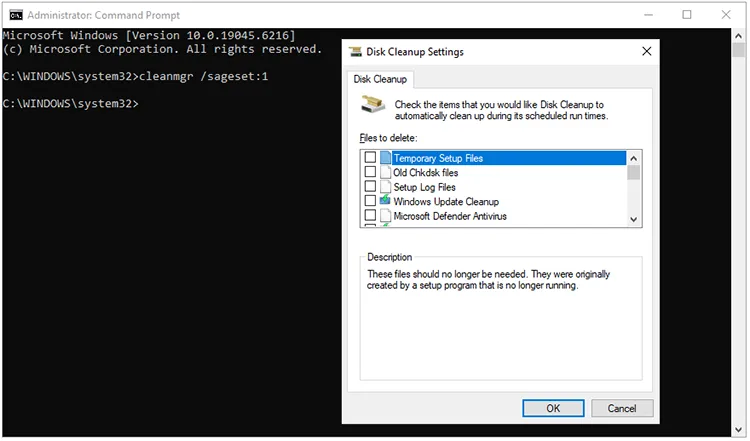
Task: Minimize the Command Prompt window
Action: click(650, 15)
